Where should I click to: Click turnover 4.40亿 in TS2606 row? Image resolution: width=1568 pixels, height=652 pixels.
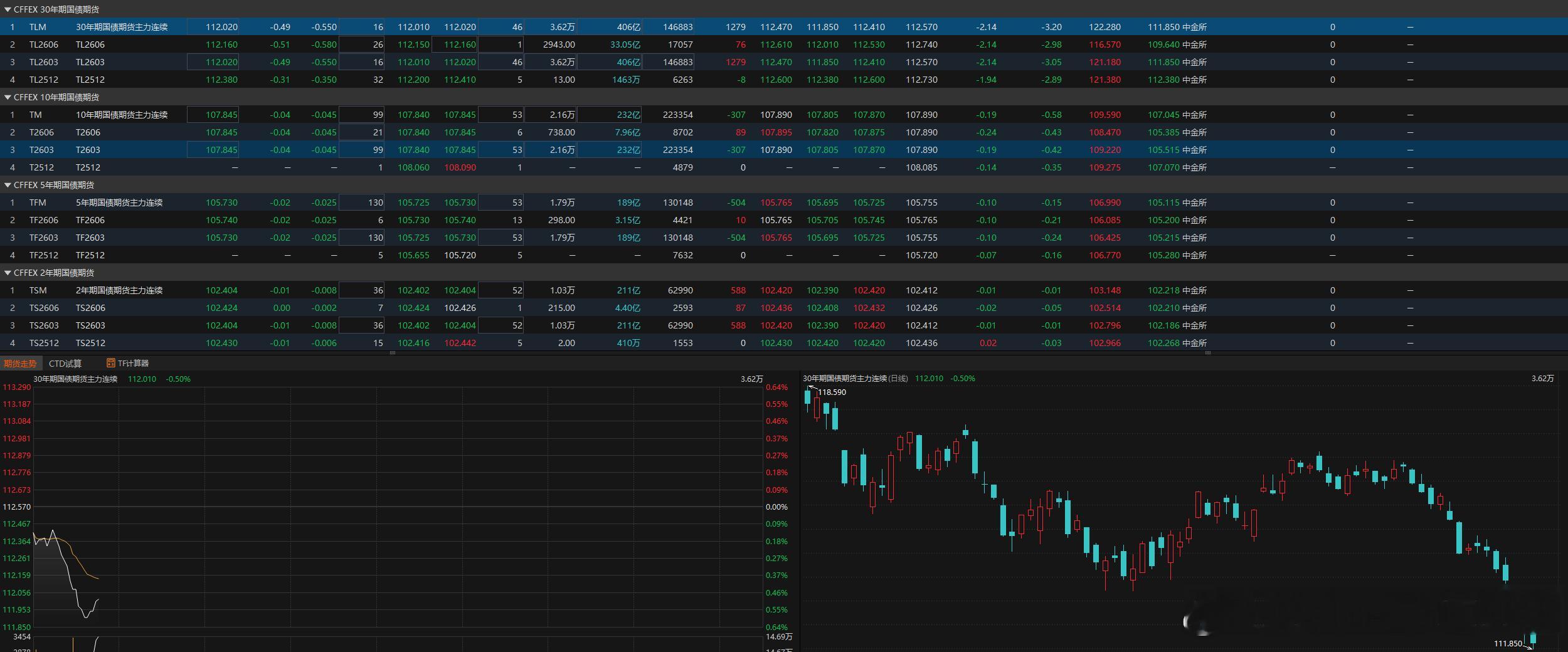[x=628, y=308]
